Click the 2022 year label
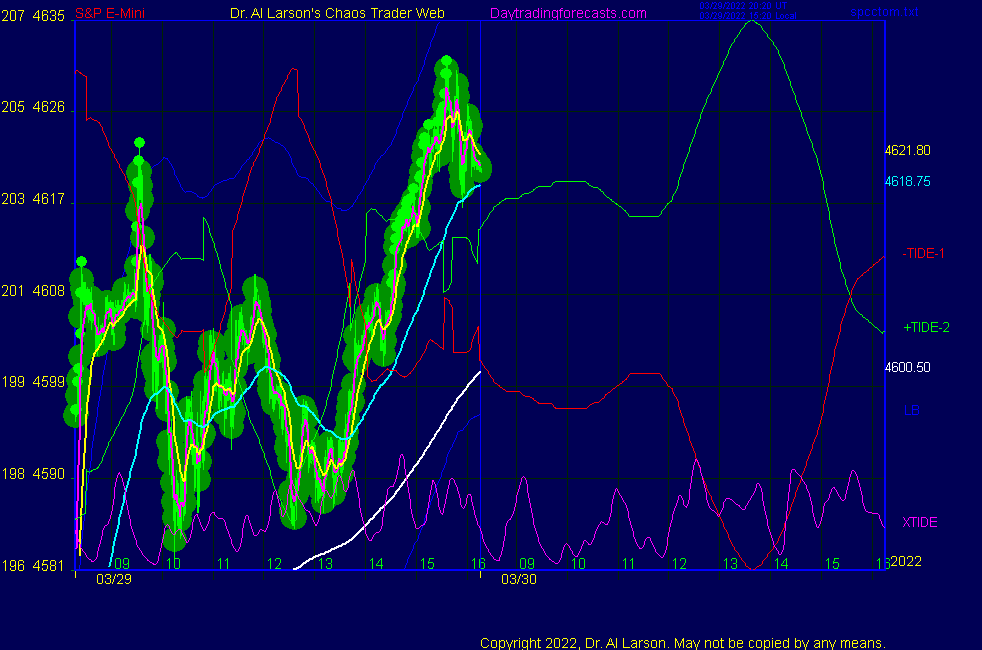Viewport: 982px width, 650px height. point(906,561)
